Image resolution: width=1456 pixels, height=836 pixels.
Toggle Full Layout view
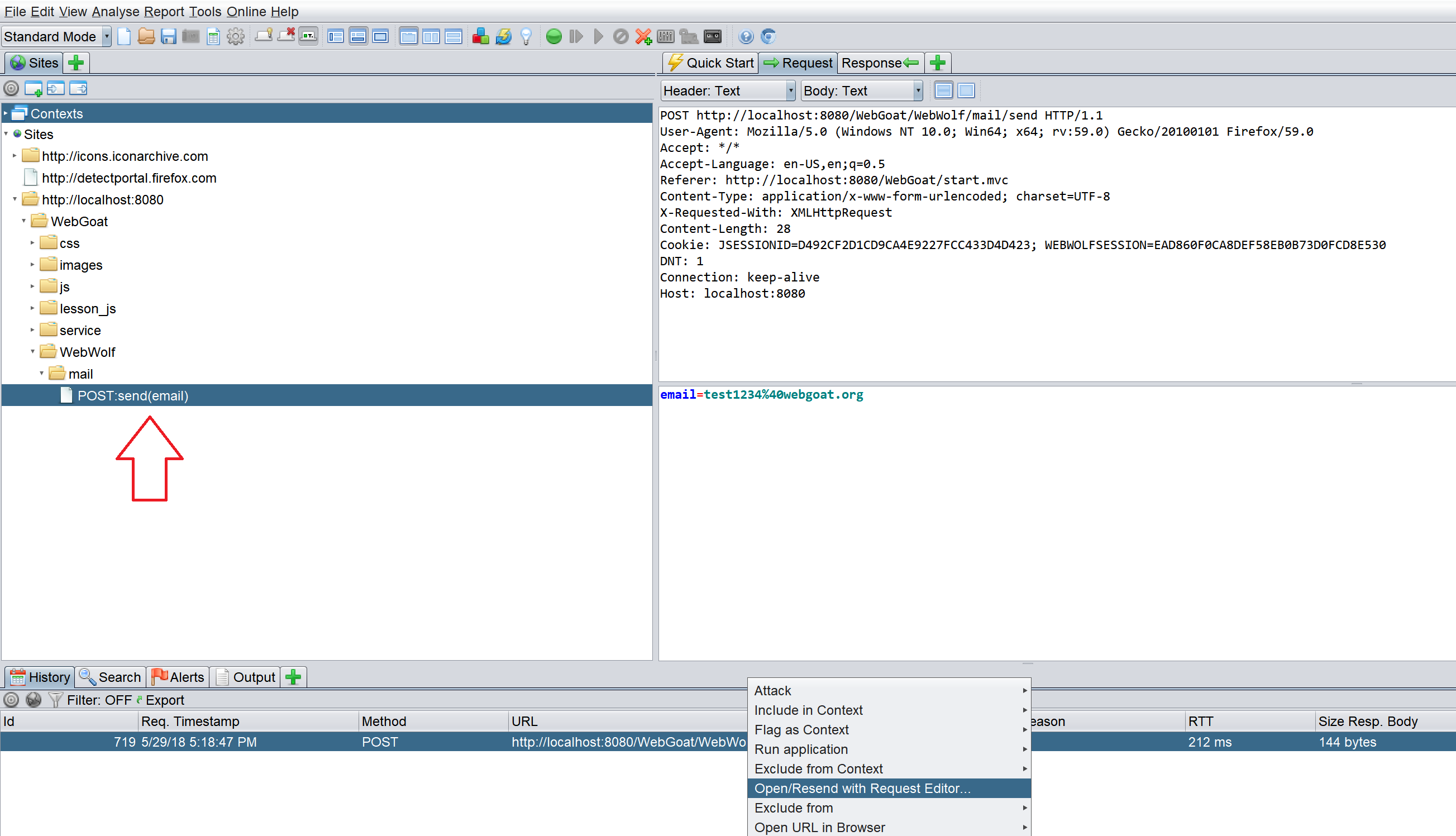click(x=381, y=37)
